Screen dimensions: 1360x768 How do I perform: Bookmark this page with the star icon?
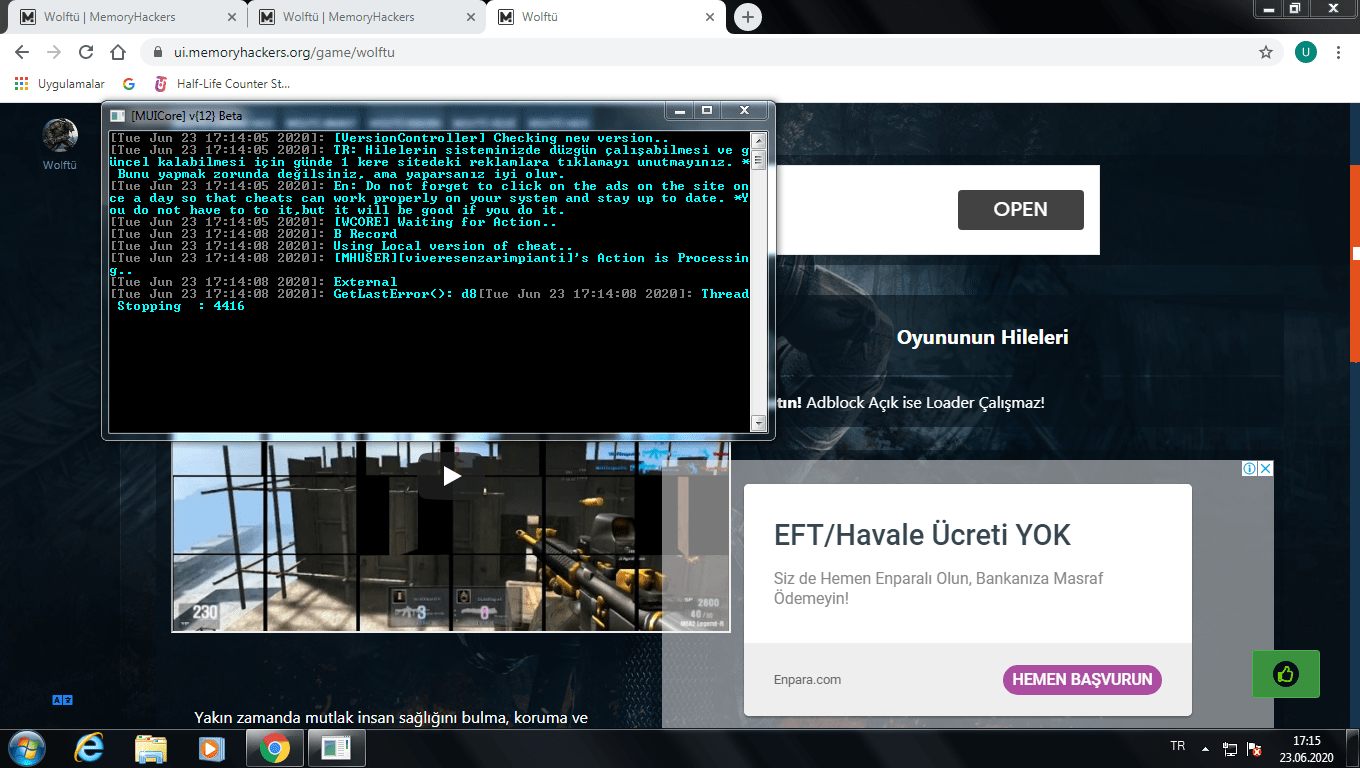pyautogui.click(x=1266, y=52)
